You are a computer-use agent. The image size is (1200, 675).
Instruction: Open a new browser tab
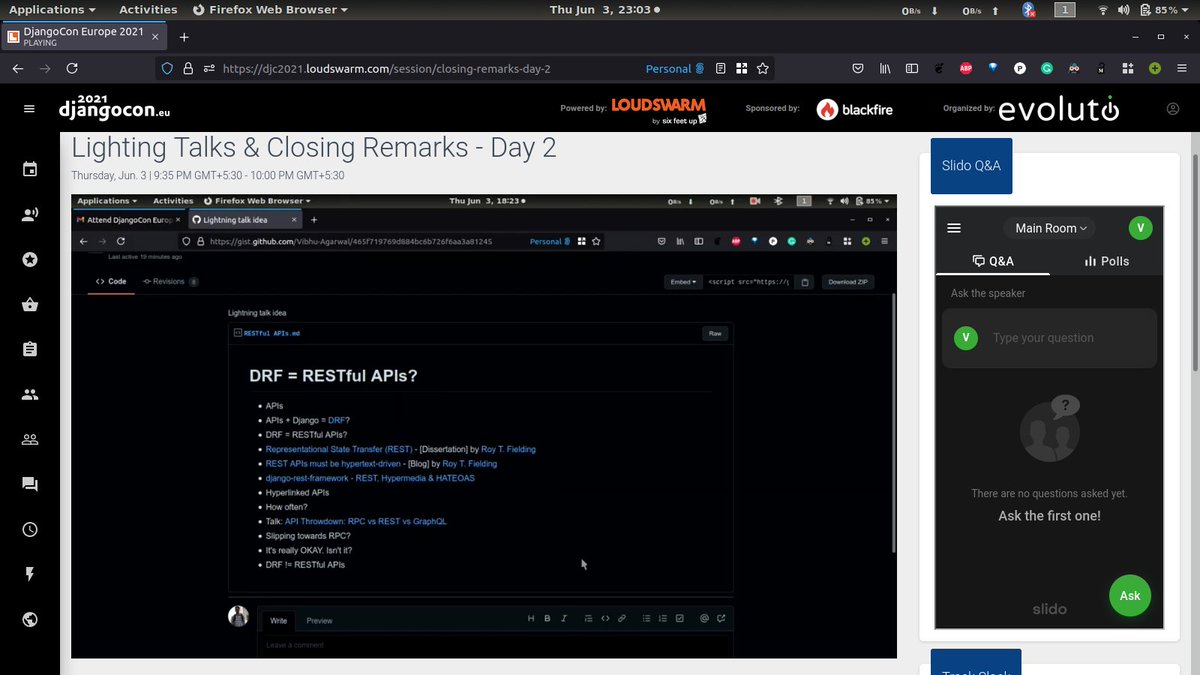pyautogui.click(x=184, y=37)
